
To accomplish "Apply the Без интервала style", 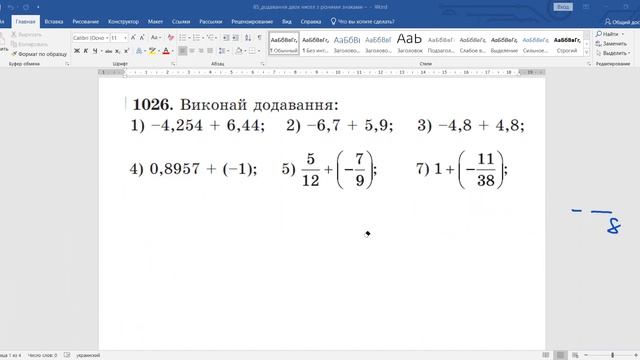I will point(315,44).
